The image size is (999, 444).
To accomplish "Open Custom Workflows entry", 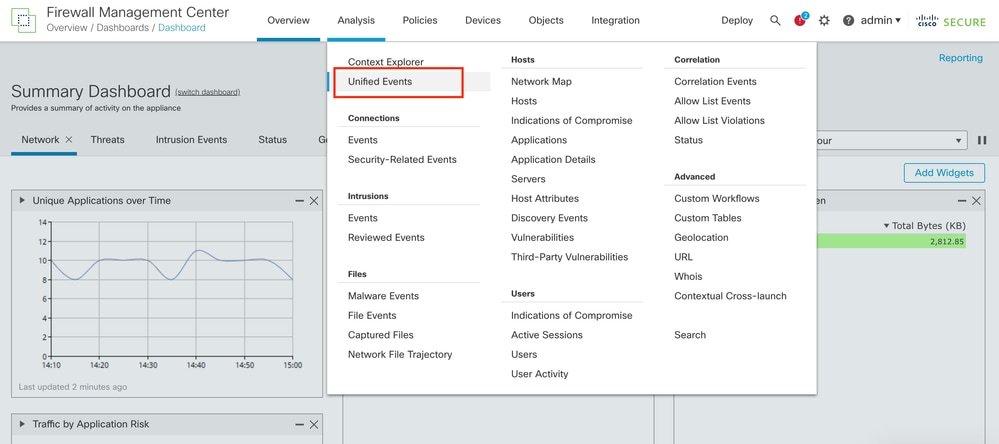I will coord(717,199).
